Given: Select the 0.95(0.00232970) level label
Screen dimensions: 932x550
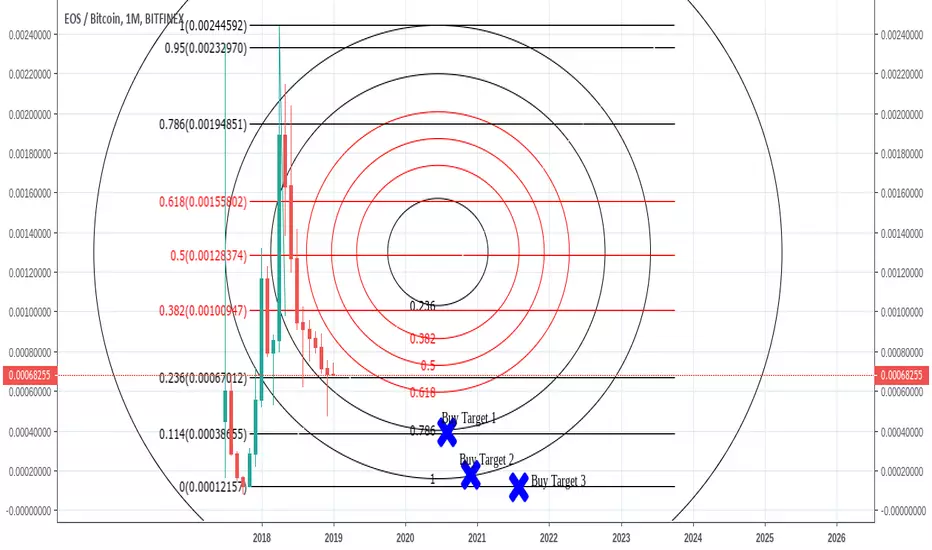Looking at the screenshot, I should pos(206,48).
